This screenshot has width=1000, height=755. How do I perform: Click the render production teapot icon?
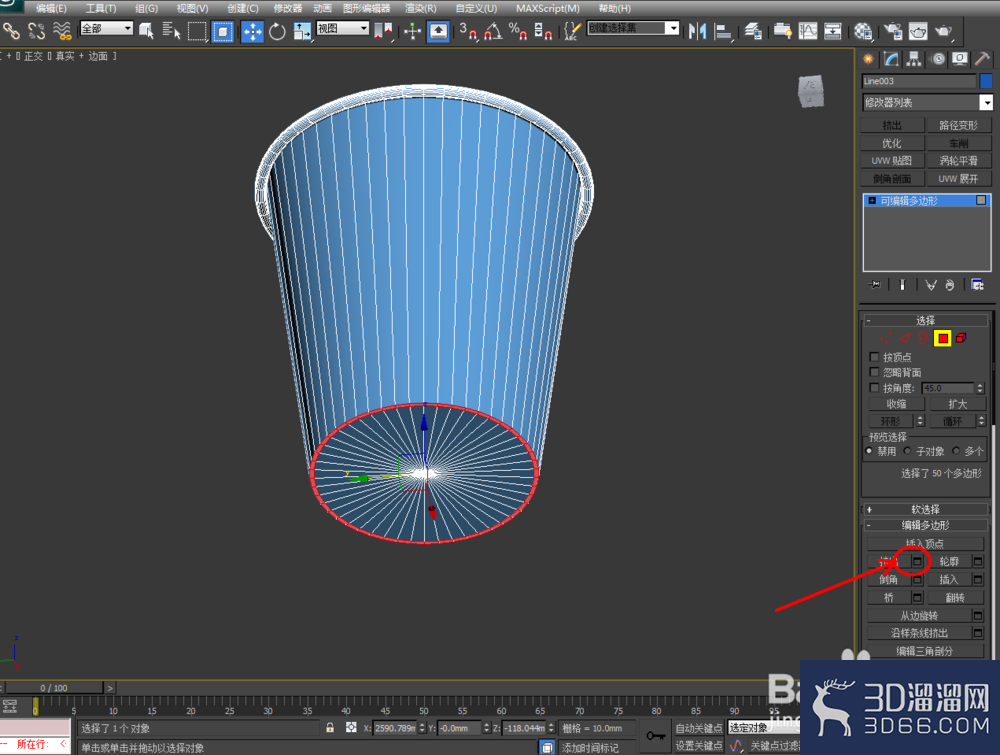point(943,31)
